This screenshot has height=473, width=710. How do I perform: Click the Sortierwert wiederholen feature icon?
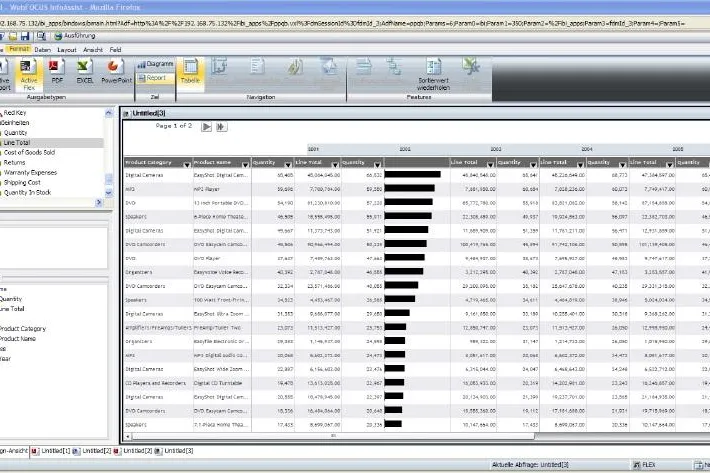click(433, 75)
